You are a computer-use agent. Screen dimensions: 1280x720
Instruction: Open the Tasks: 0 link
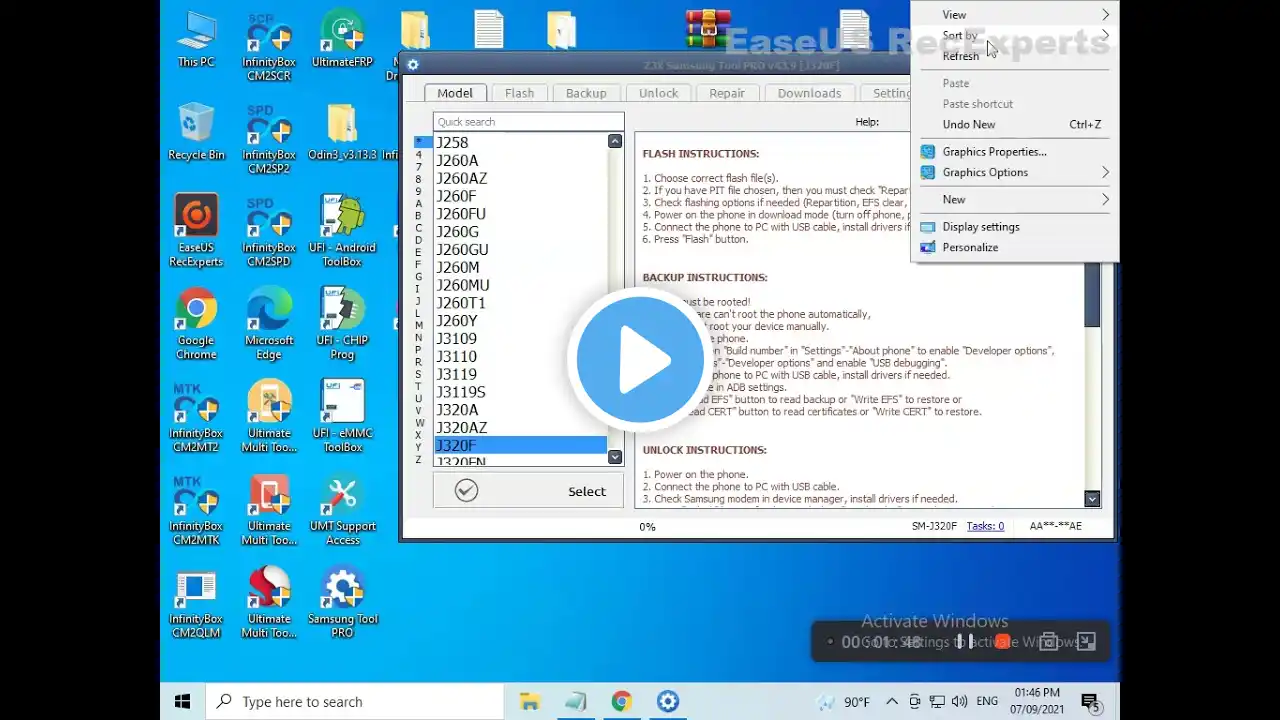[985, 526]
